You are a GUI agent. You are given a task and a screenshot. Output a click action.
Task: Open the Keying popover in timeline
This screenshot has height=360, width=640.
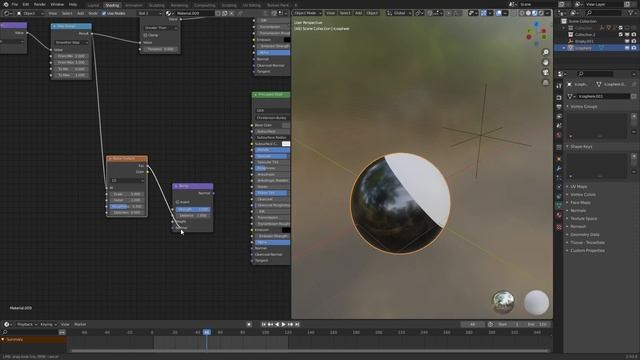click(x=48, y=324)
